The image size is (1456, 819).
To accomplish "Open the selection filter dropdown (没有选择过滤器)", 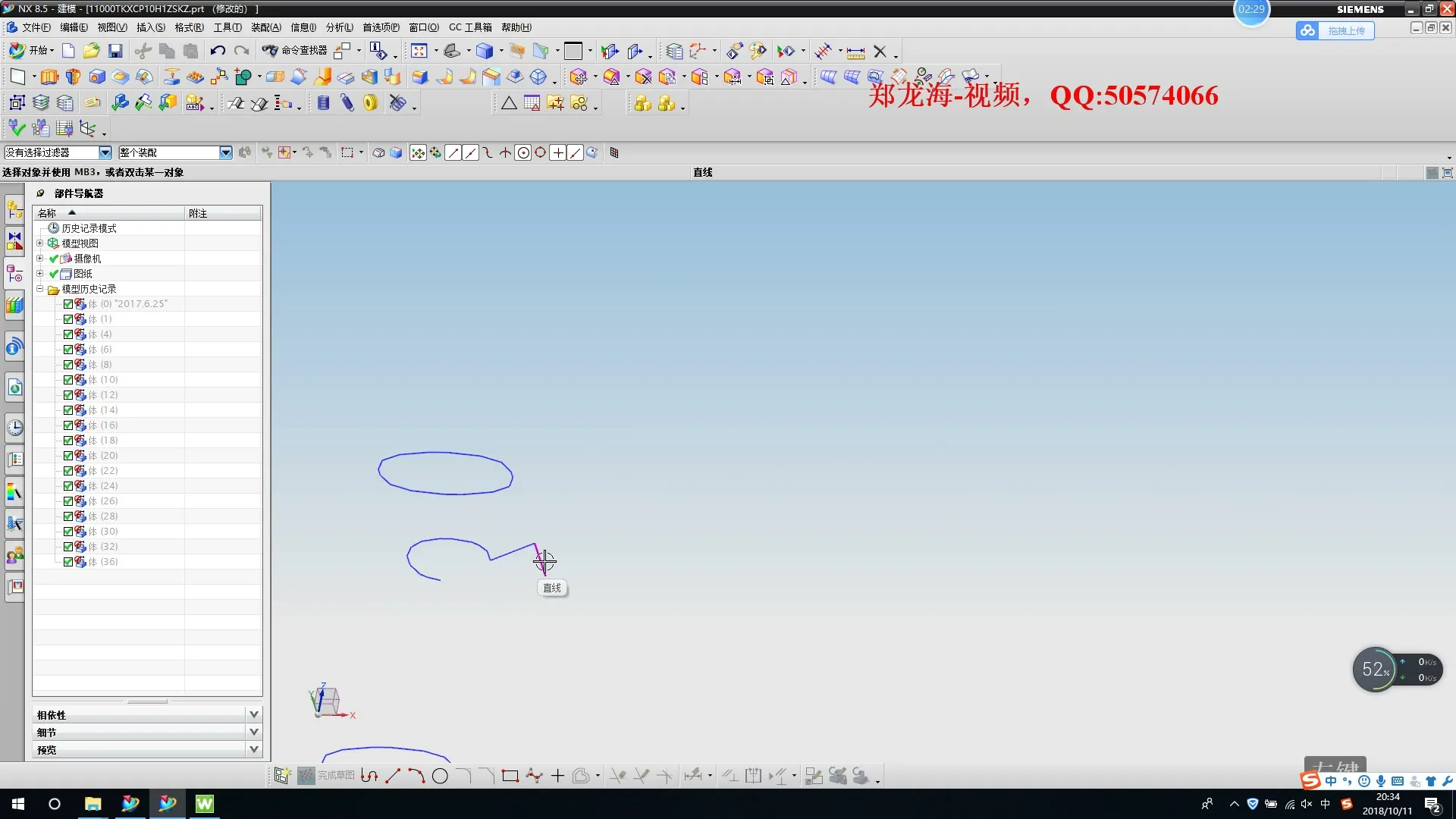I will click(x=105, y=152).
